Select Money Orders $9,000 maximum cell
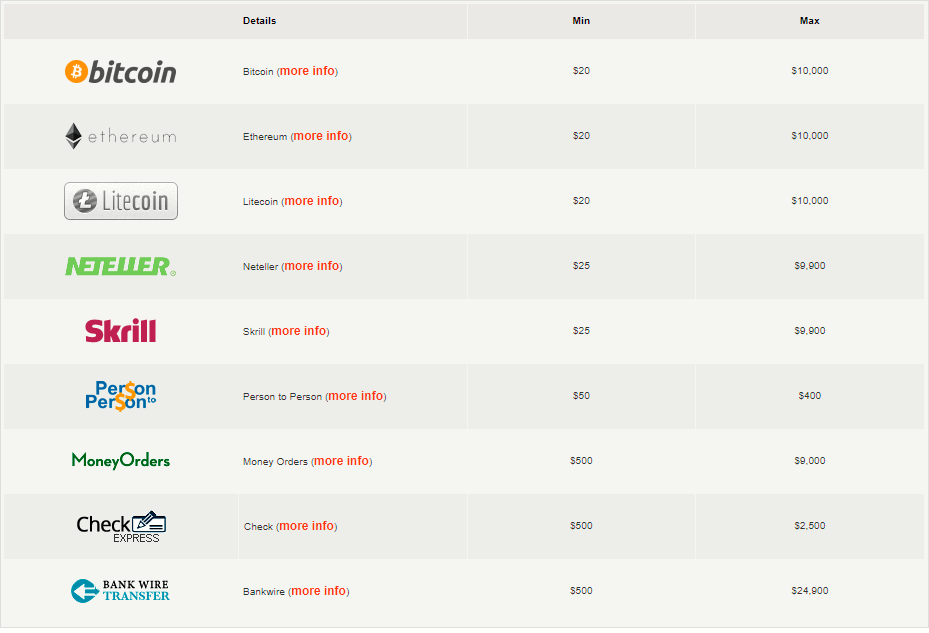 tap(809, 461)
